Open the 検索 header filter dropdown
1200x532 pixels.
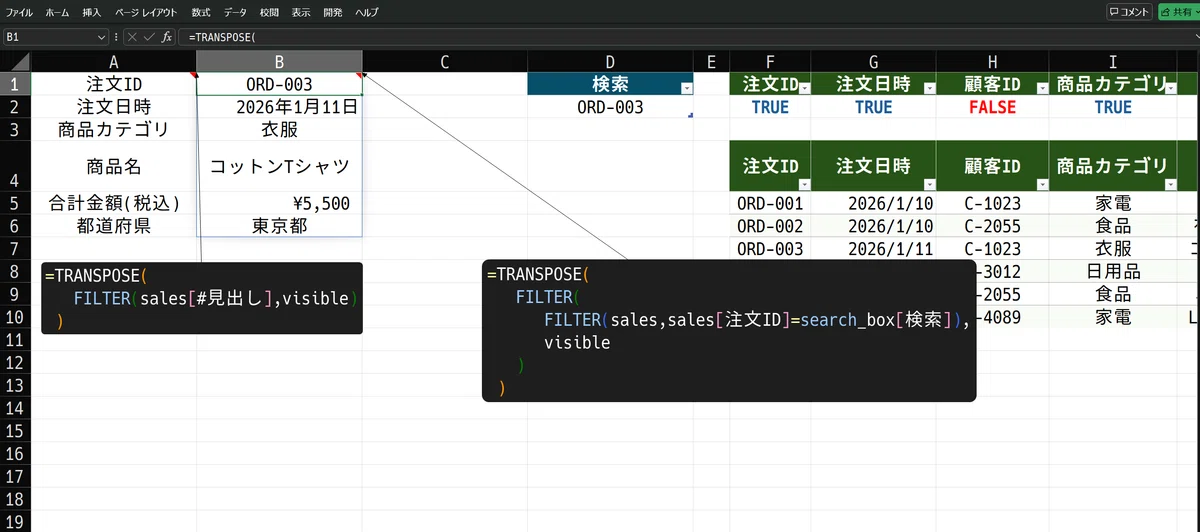[686, 88]
